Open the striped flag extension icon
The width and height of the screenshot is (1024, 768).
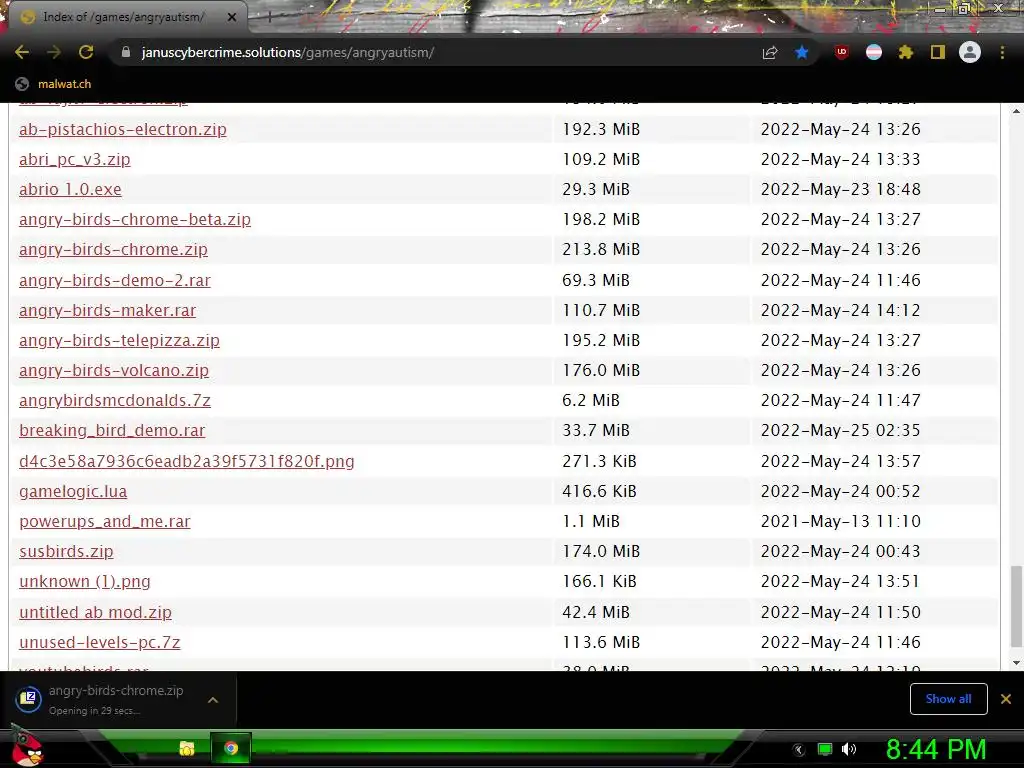[x=874, y=52]
